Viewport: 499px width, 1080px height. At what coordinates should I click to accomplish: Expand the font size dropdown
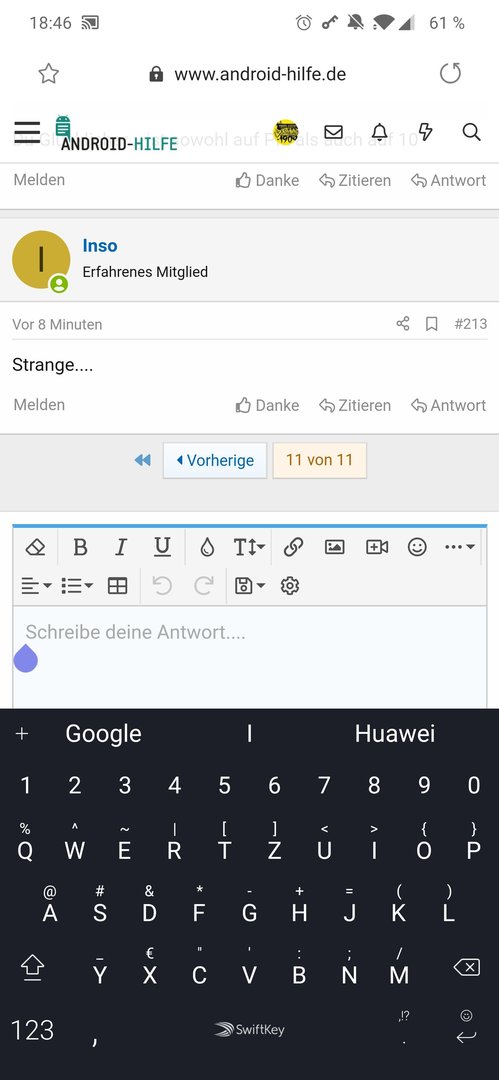(x=250, y=547)
